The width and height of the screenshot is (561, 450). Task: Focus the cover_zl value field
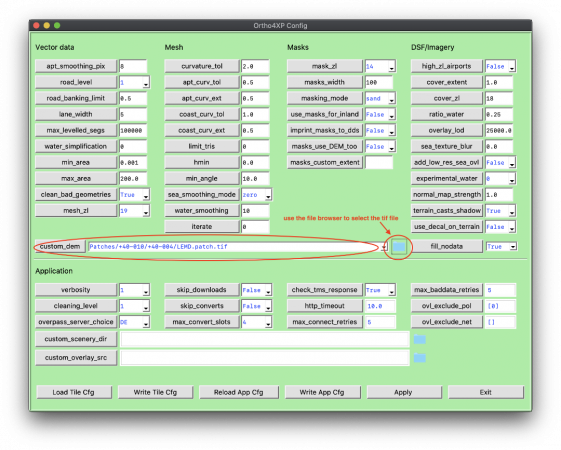click(499, 98)
